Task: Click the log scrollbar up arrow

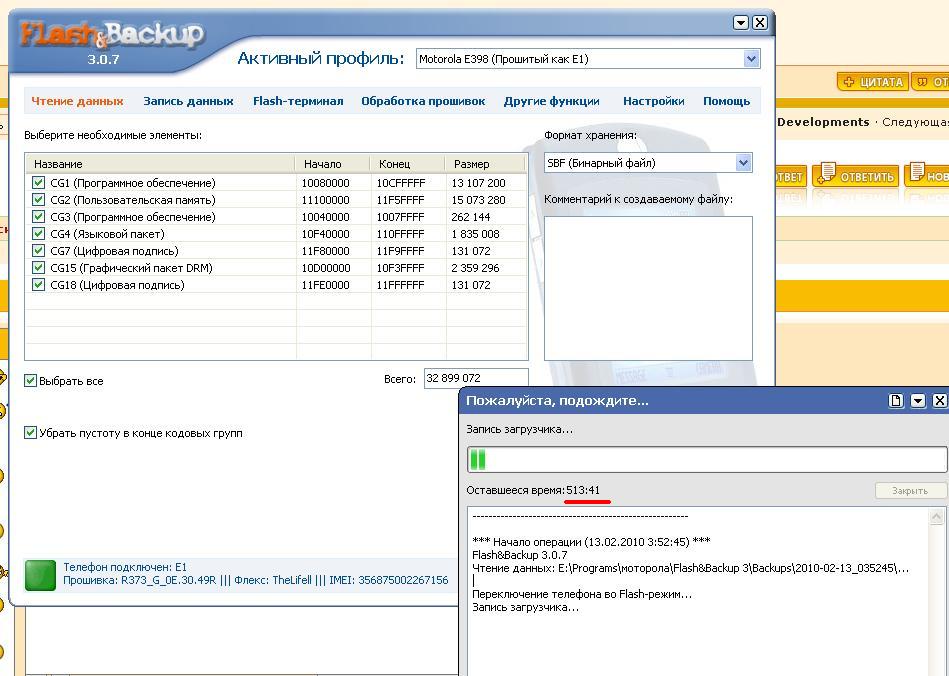Action: click(x=936, y=517)
